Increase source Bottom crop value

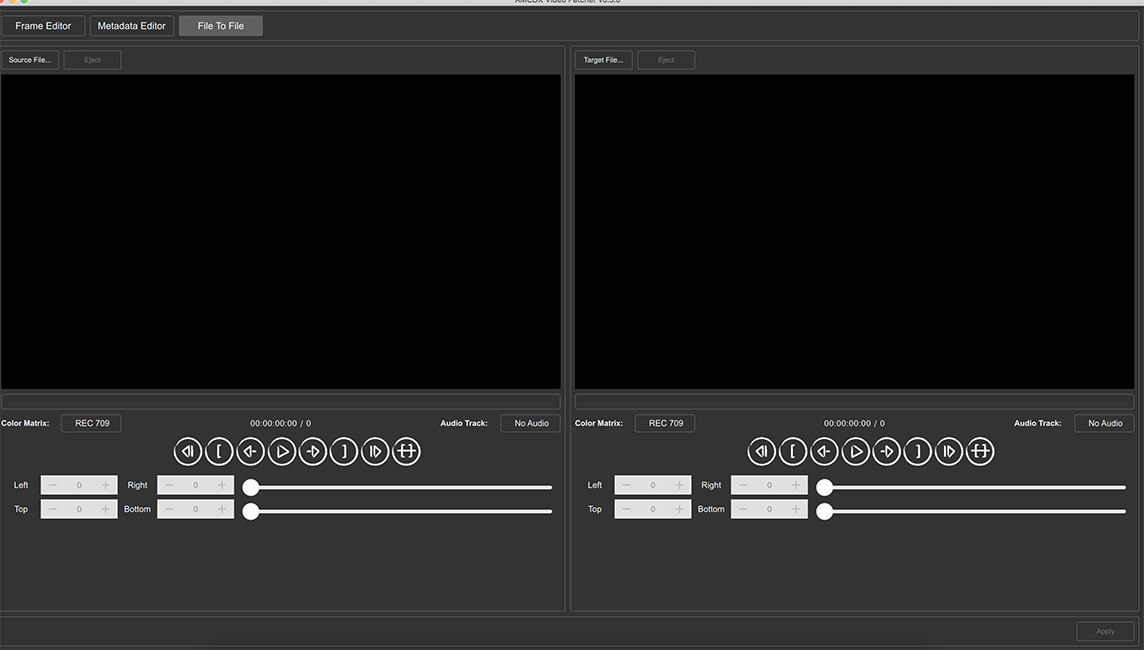(222, 509)
